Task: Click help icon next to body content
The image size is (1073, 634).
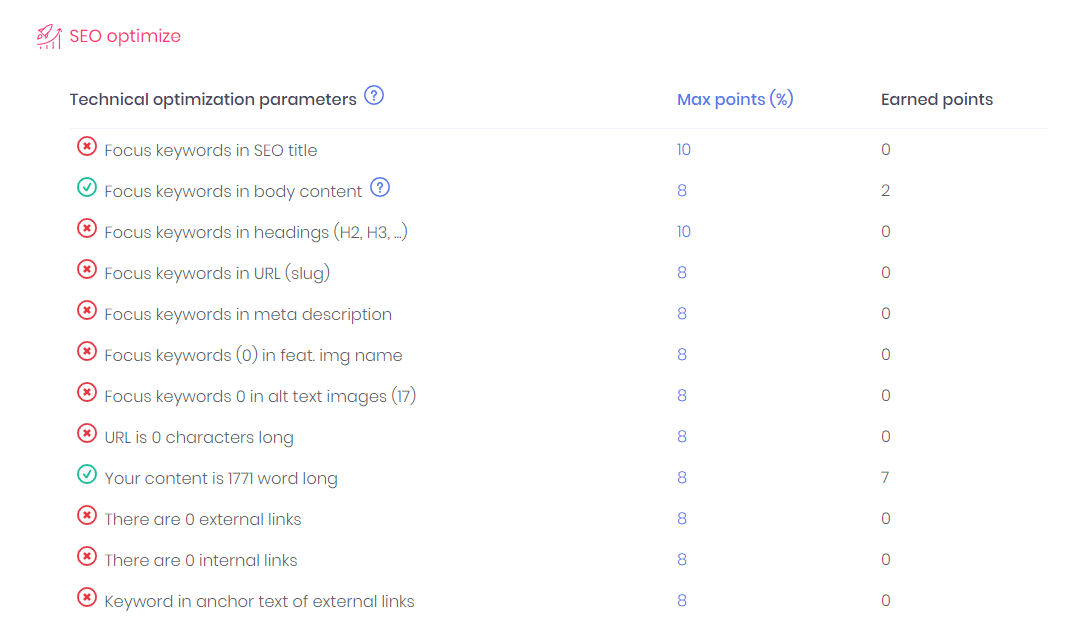Action: pos(380,187)
